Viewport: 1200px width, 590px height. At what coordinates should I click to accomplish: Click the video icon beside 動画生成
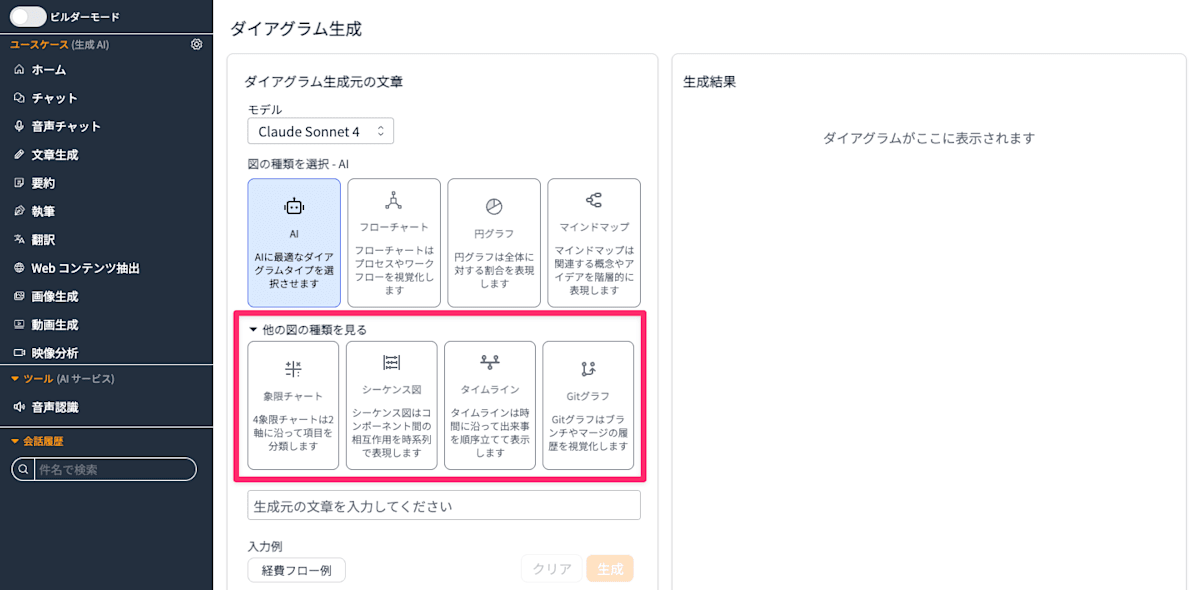pos(19,325)
